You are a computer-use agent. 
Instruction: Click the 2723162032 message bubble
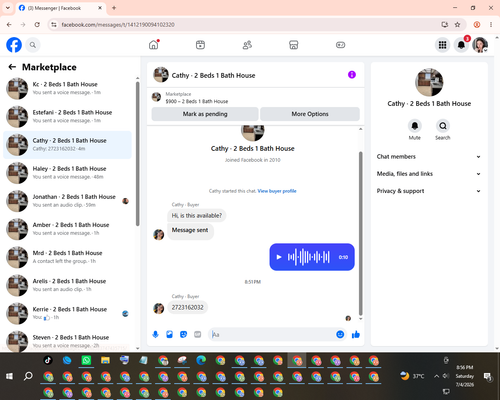coord(187,307)
